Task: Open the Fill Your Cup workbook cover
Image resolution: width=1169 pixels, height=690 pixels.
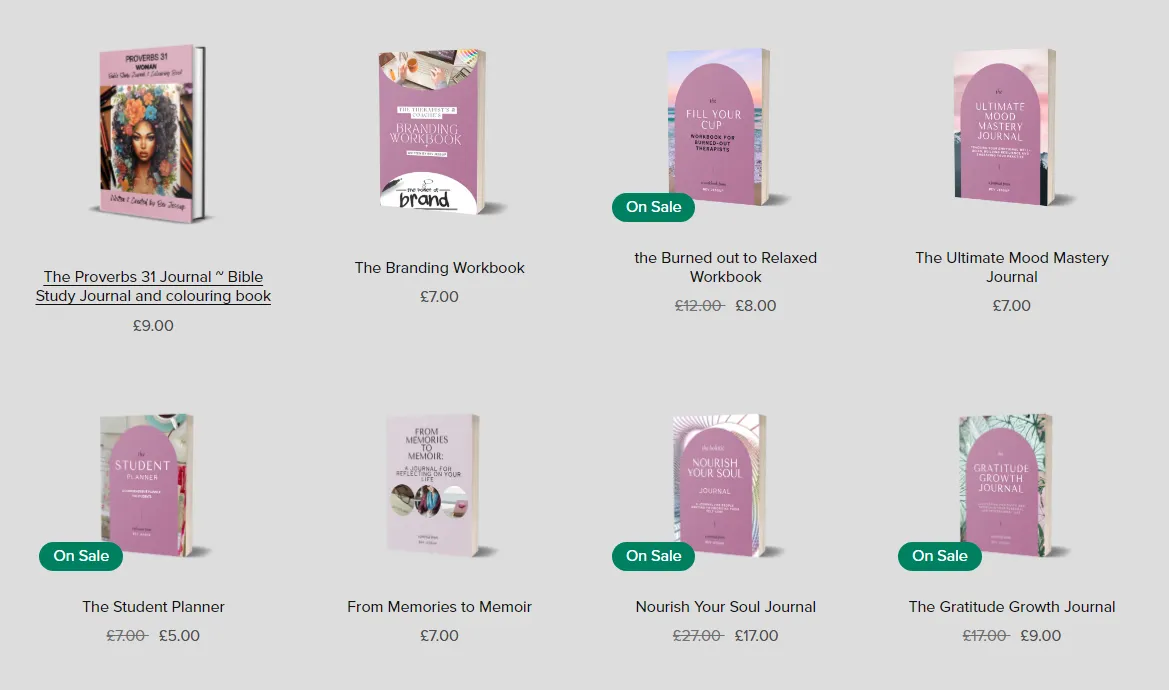Action: 725,127
